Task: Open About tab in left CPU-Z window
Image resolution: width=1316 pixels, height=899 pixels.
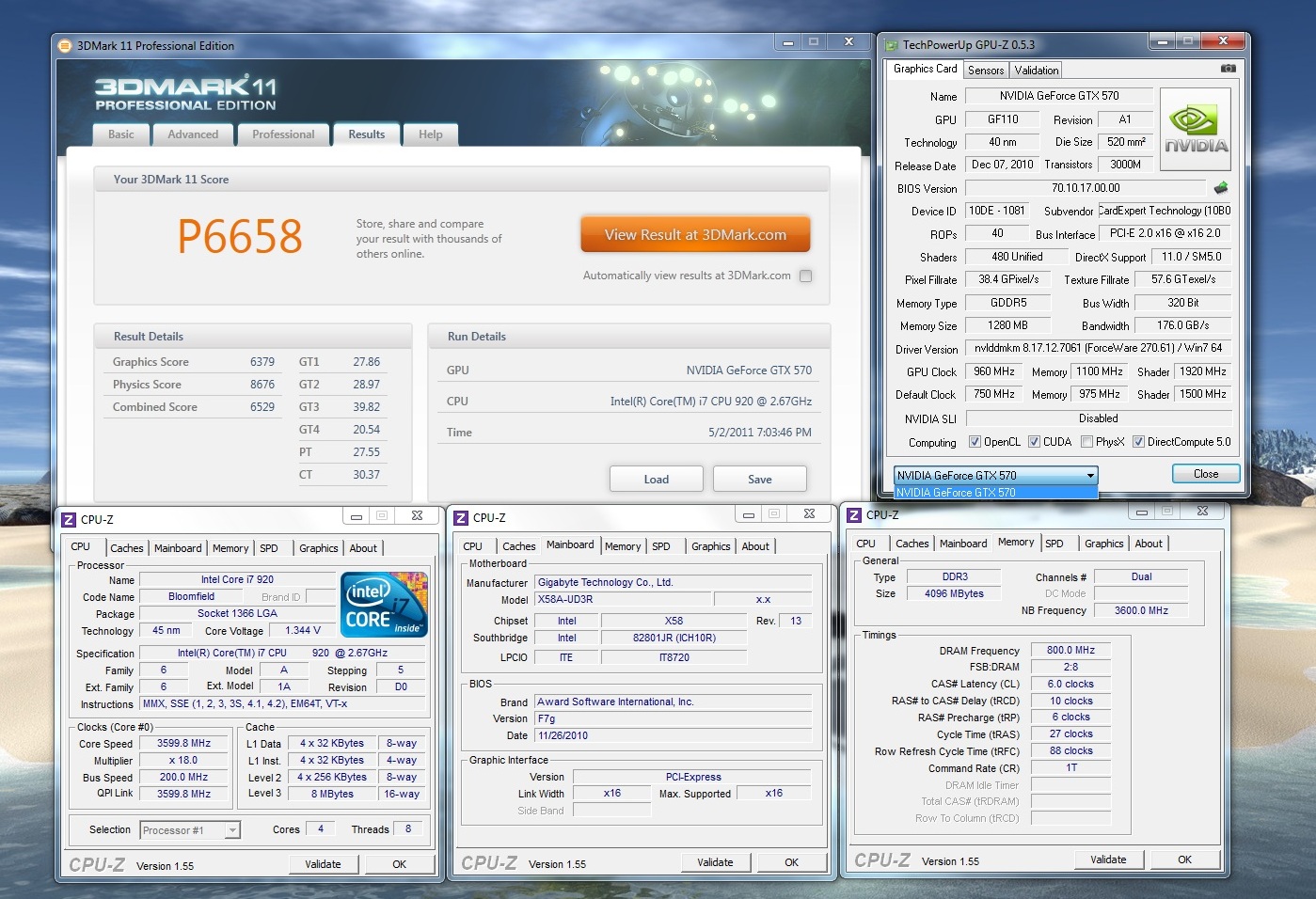Action: pyautogui.click(x=363, y=548)
